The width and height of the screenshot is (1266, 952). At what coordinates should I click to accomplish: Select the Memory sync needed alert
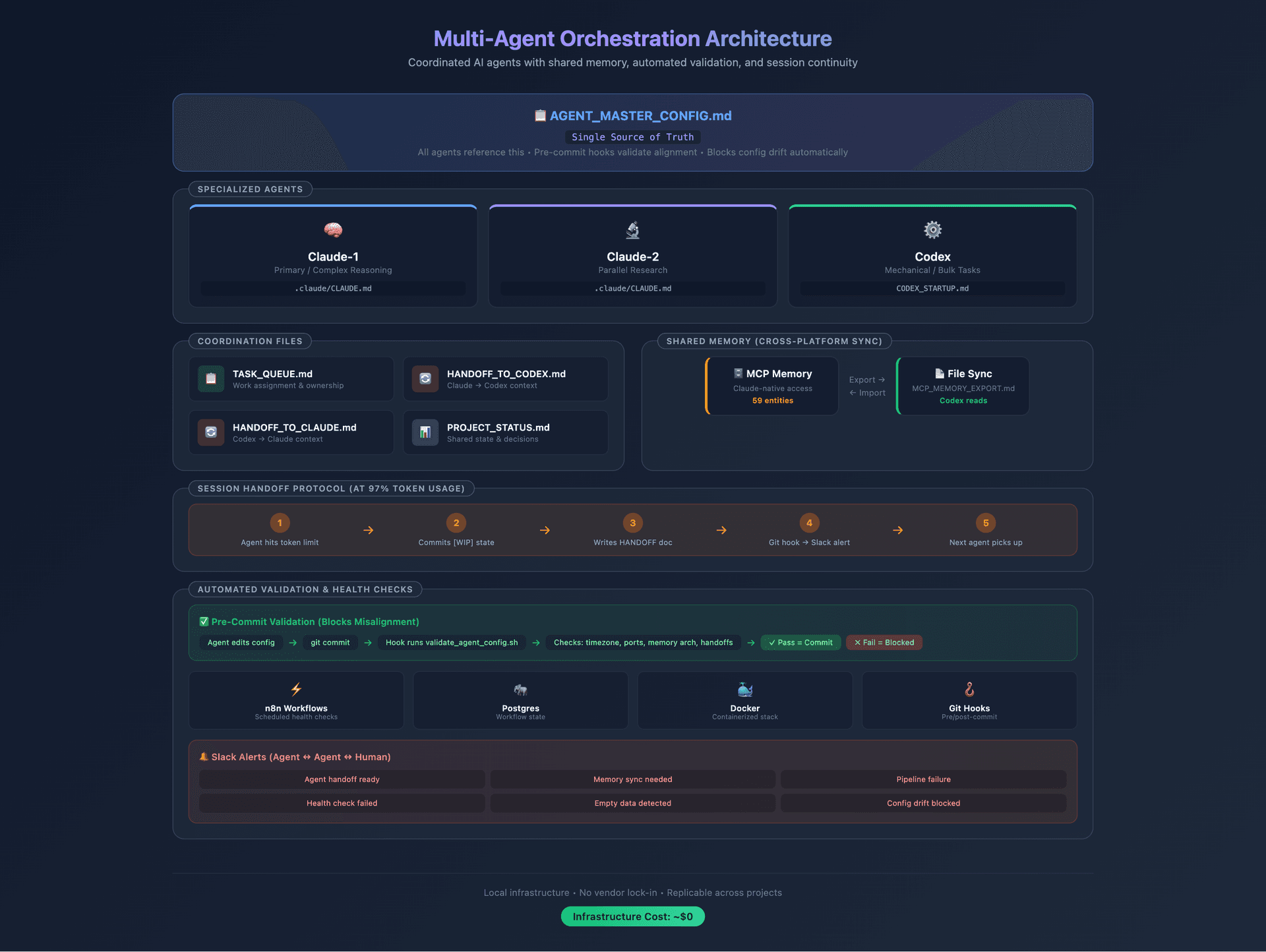(633, 779)
